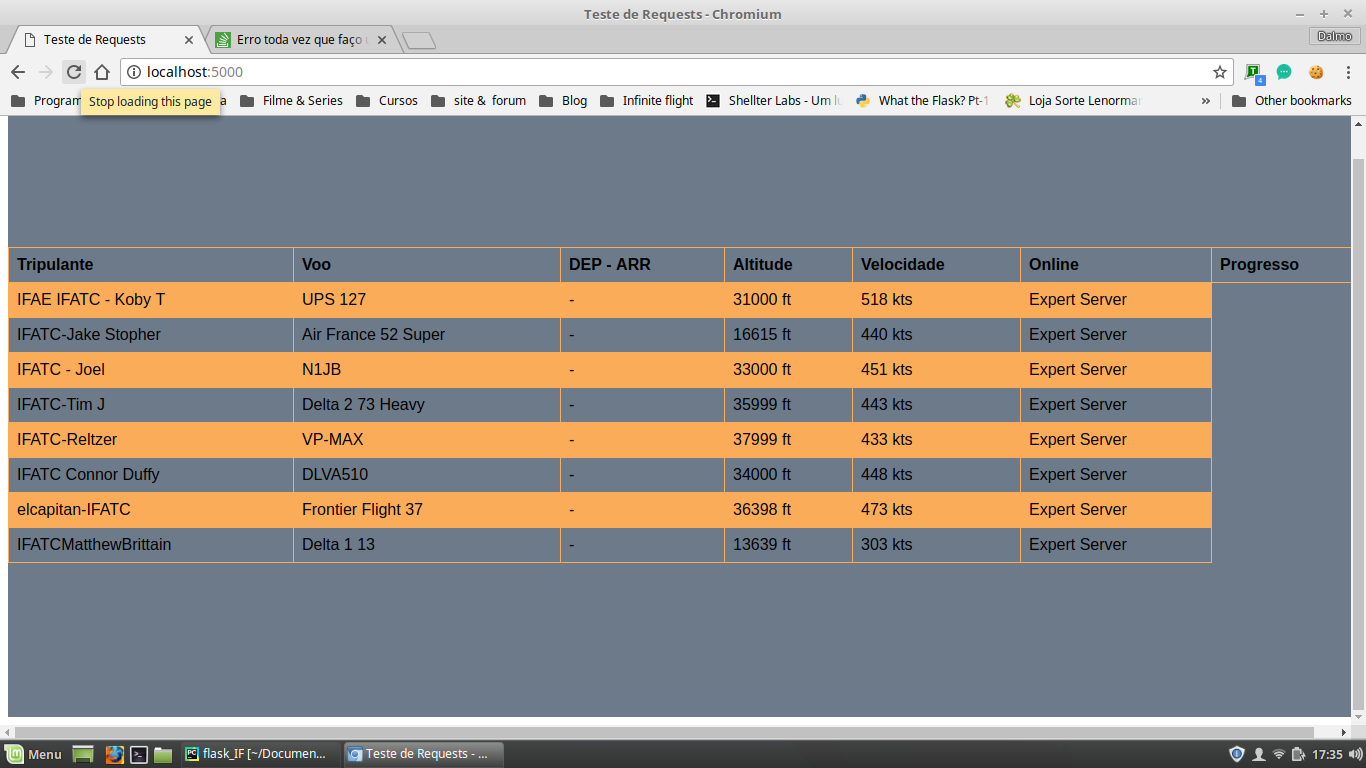Open the cookie extension icon
This screenshot has height=768, width=1366.
point(1316,72)
